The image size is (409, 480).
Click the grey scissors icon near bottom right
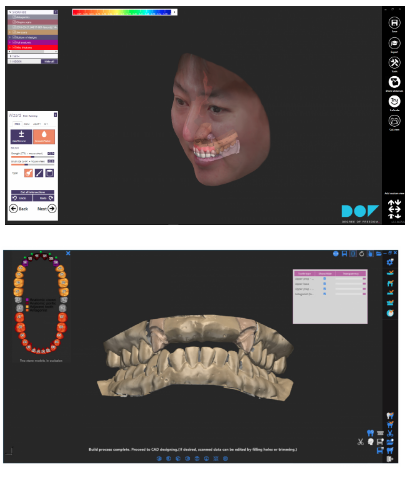point(360,442)
